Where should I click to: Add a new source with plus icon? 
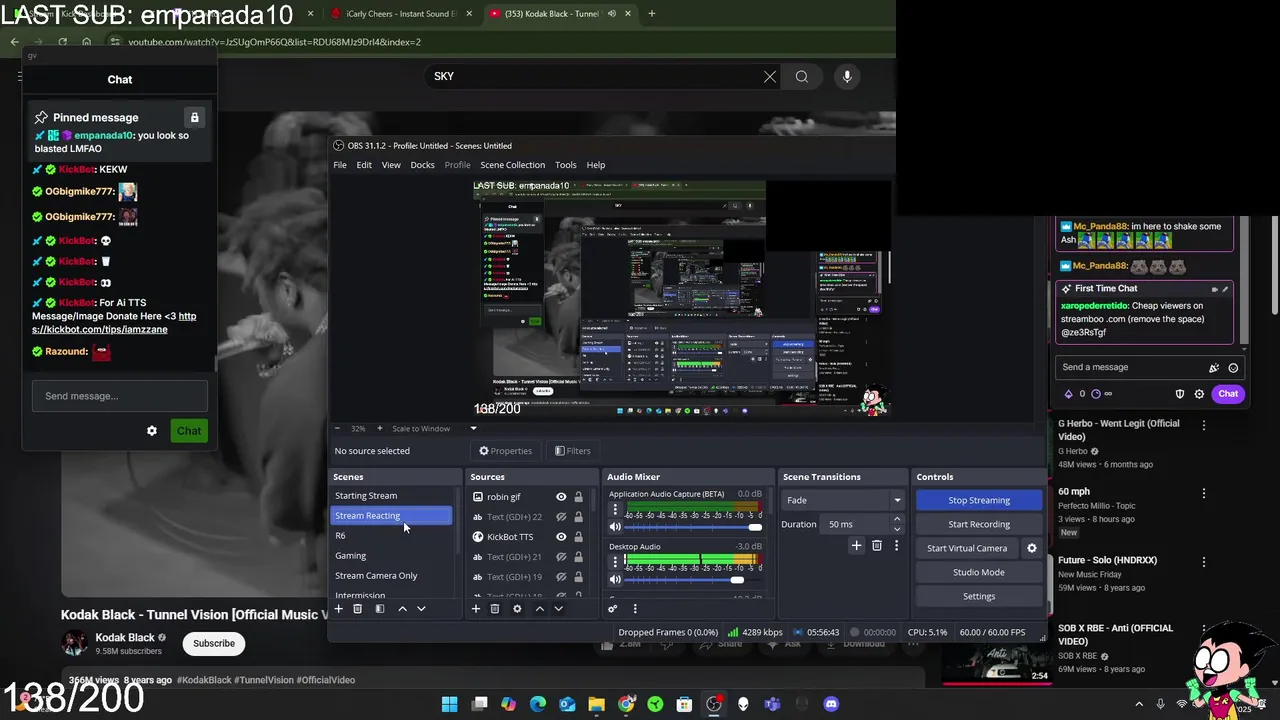coord(475,608)
